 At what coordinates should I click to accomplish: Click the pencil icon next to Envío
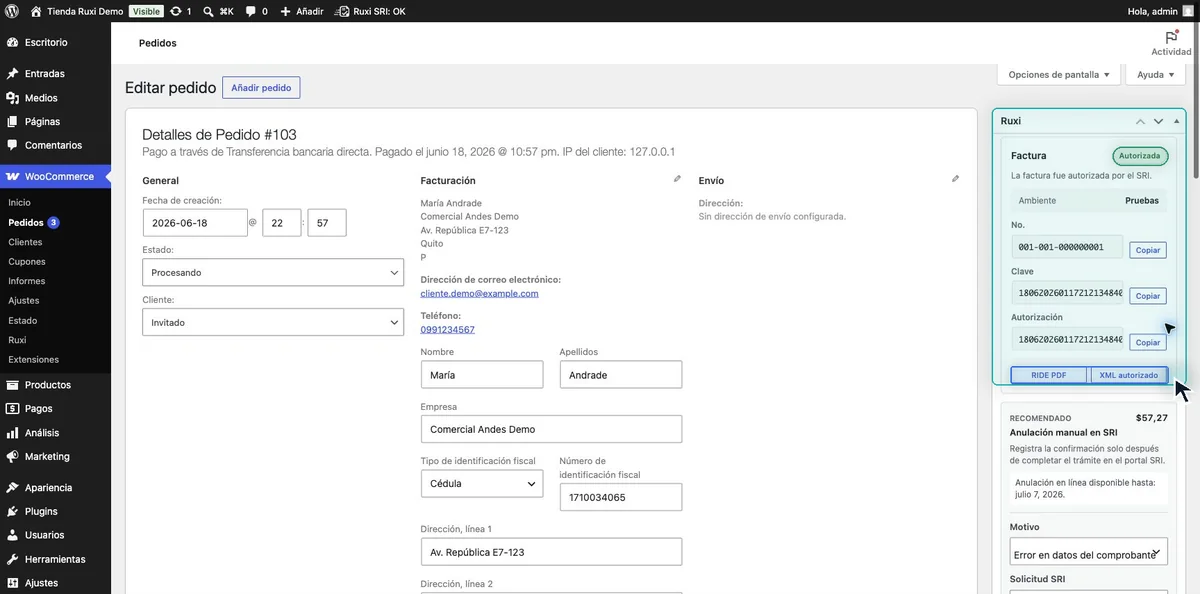coord(955,179)
